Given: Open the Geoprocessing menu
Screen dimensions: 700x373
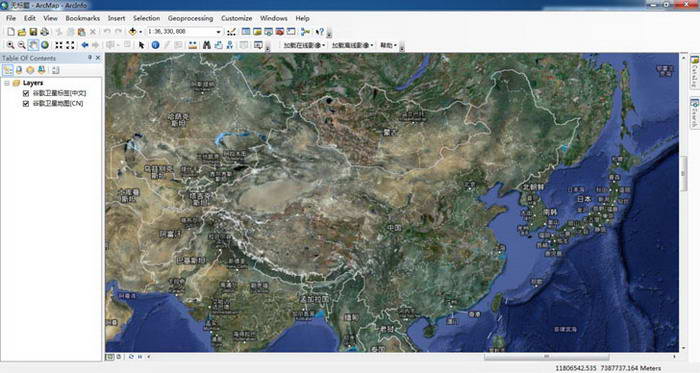Looking at the screenshot, I should [x=190, y=18].
